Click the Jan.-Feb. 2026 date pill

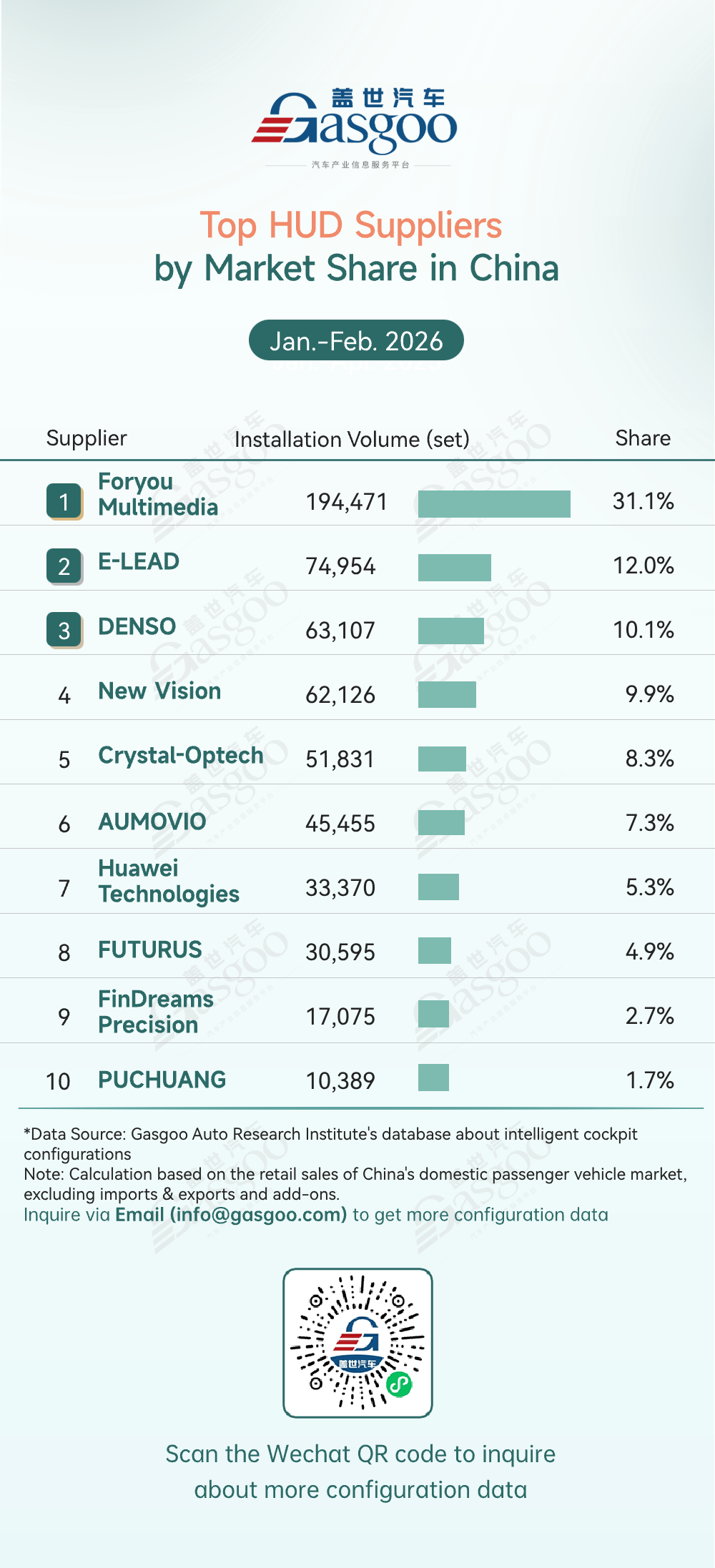356,340
